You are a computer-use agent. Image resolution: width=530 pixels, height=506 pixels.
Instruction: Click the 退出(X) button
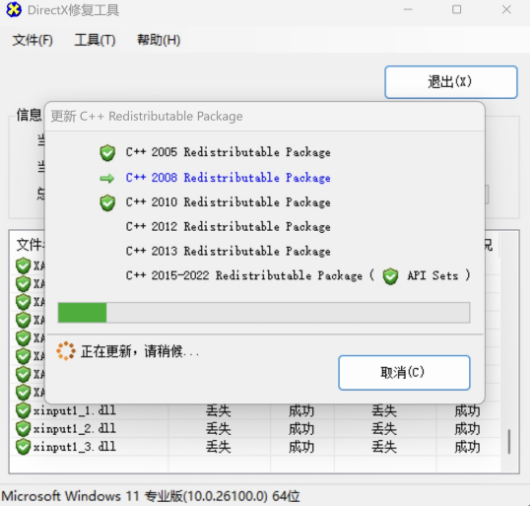451,82
